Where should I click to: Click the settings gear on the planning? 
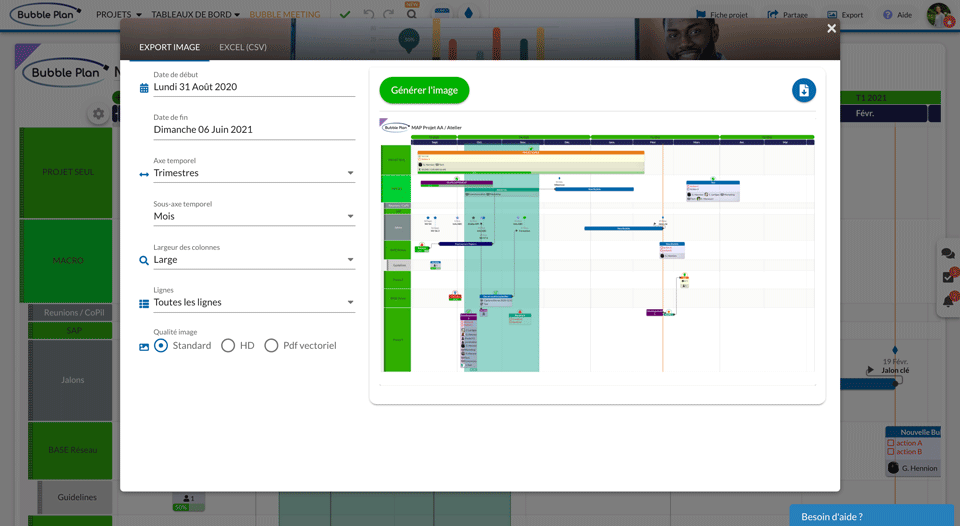[x=98, y=114]
